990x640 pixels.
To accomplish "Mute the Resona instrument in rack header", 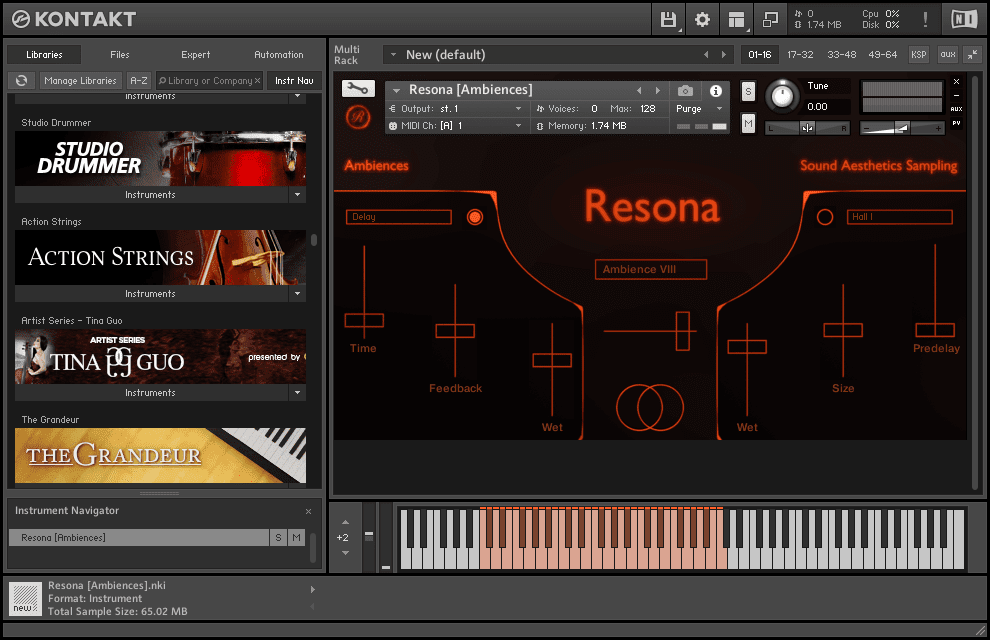I will (x=748, y=123).
